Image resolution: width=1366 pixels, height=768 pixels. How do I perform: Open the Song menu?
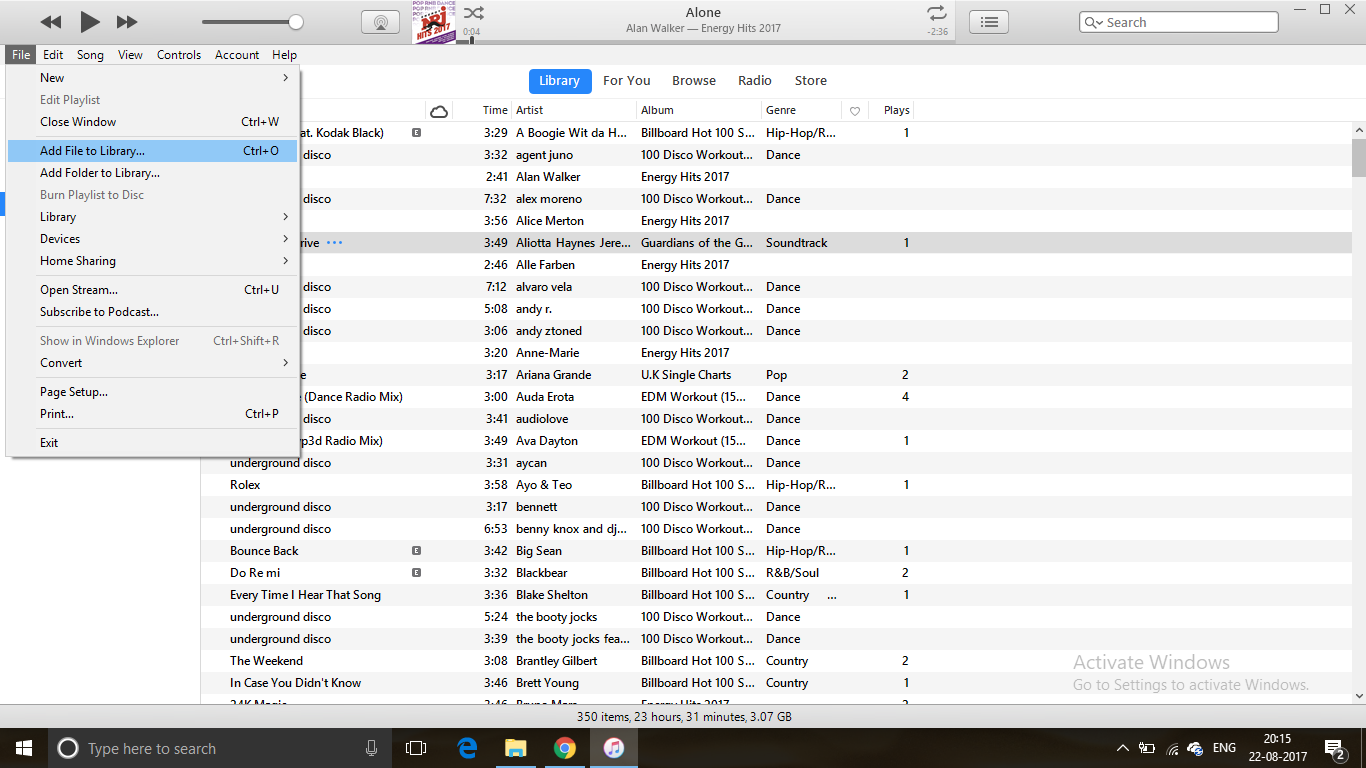(90, 55)
